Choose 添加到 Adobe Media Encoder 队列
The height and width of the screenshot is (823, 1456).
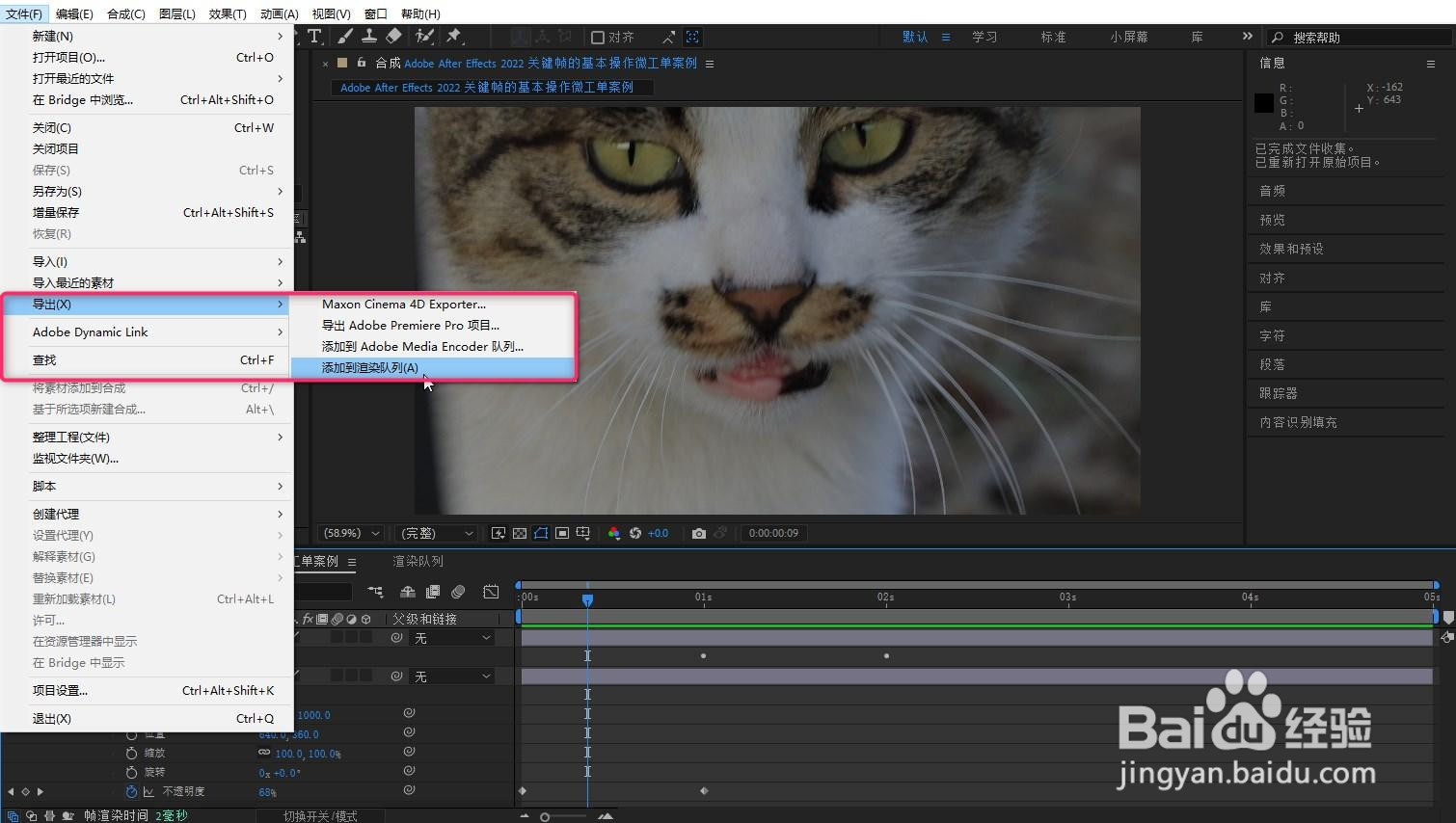click(x=433, y=346)
